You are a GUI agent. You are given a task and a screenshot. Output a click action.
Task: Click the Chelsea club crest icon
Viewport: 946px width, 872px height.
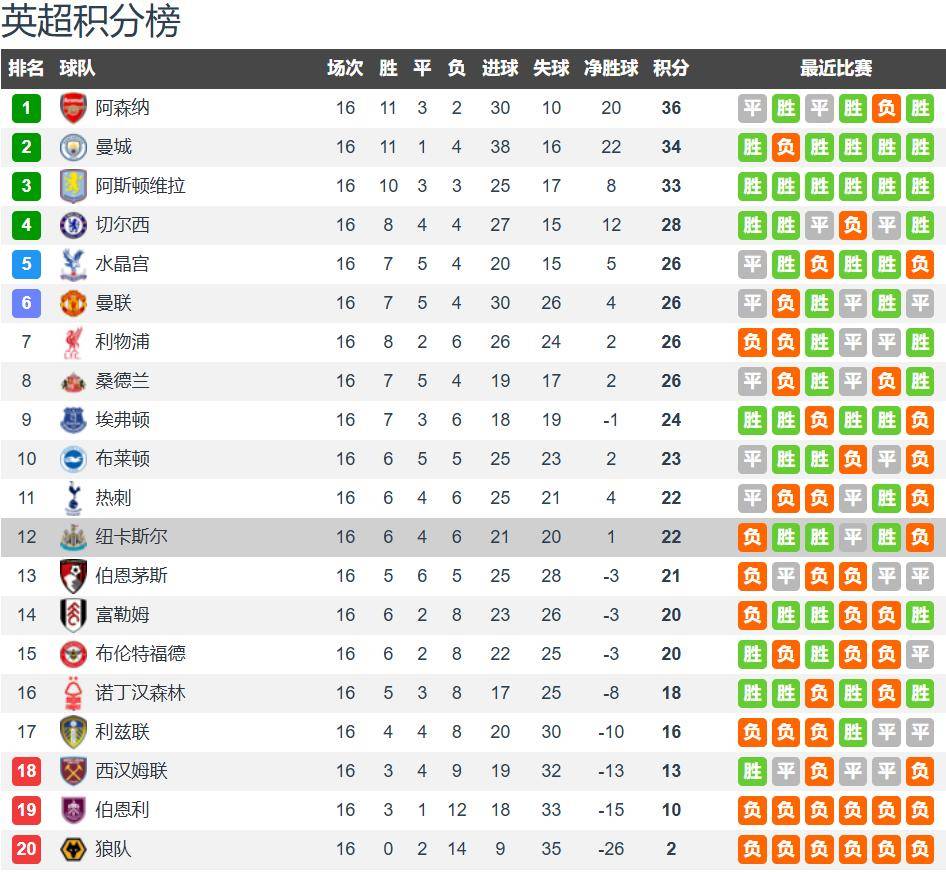point(74,225)
